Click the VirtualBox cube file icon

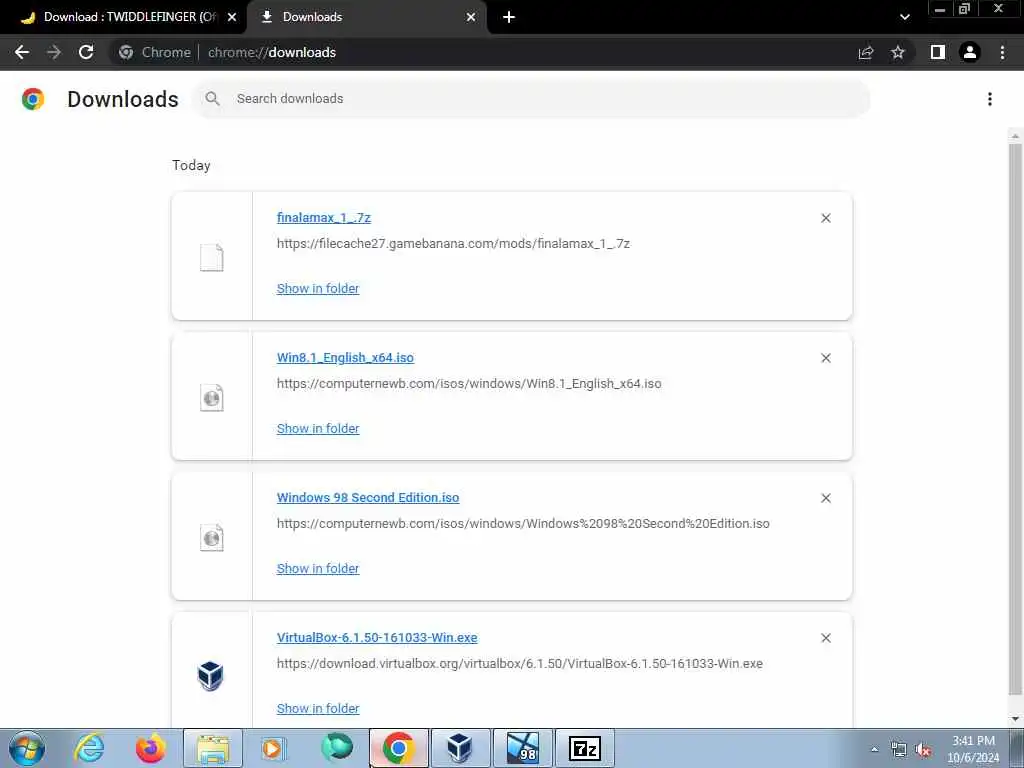pyautogui.click(x=211, y=676)
